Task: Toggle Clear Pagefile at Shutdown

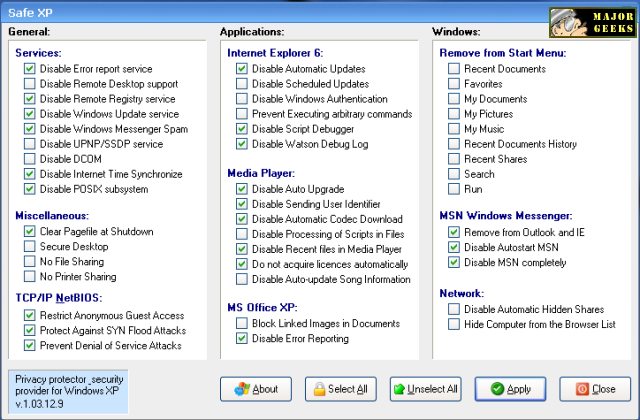Action: (29, 231)
